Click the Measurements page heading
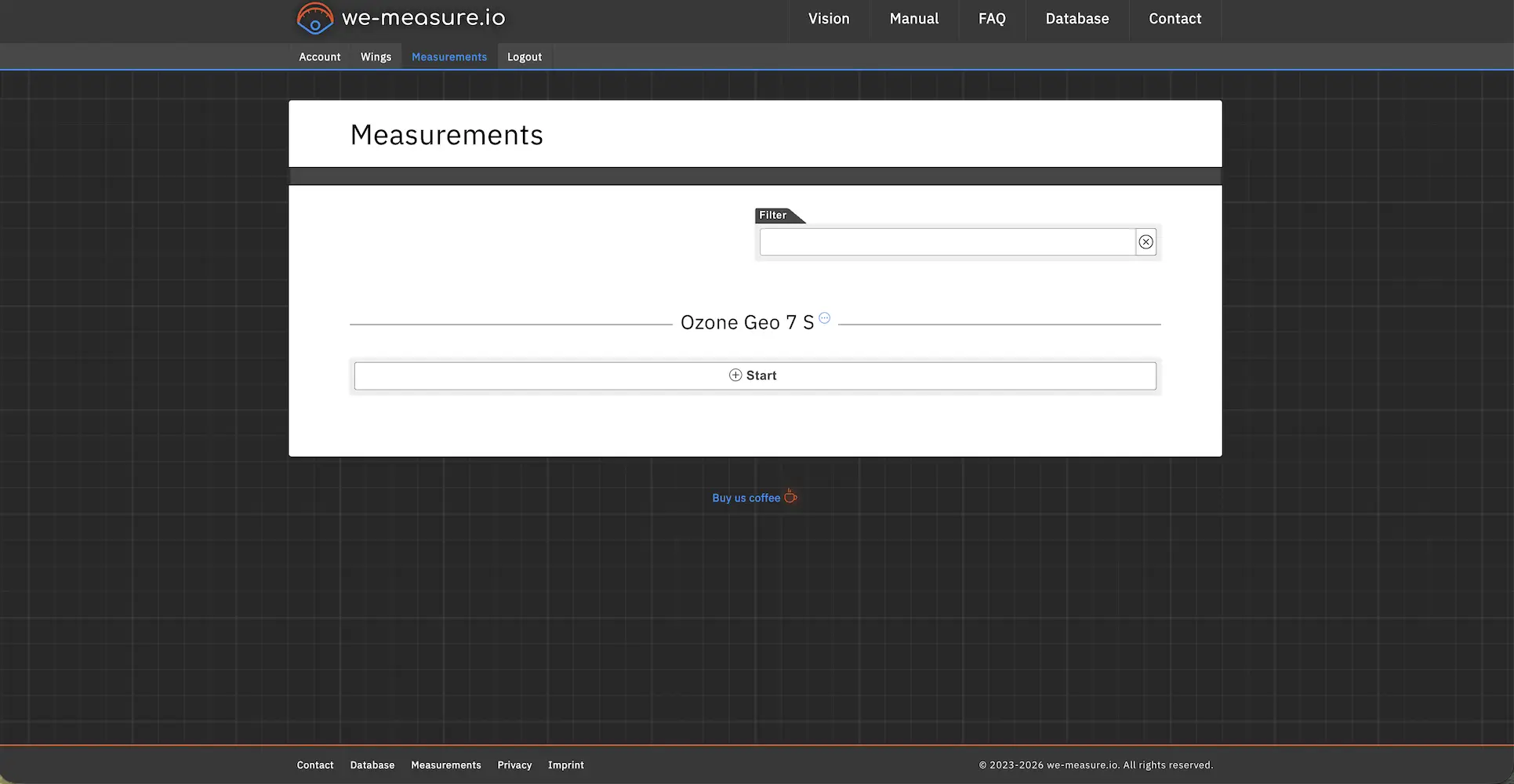 (447, 135)
